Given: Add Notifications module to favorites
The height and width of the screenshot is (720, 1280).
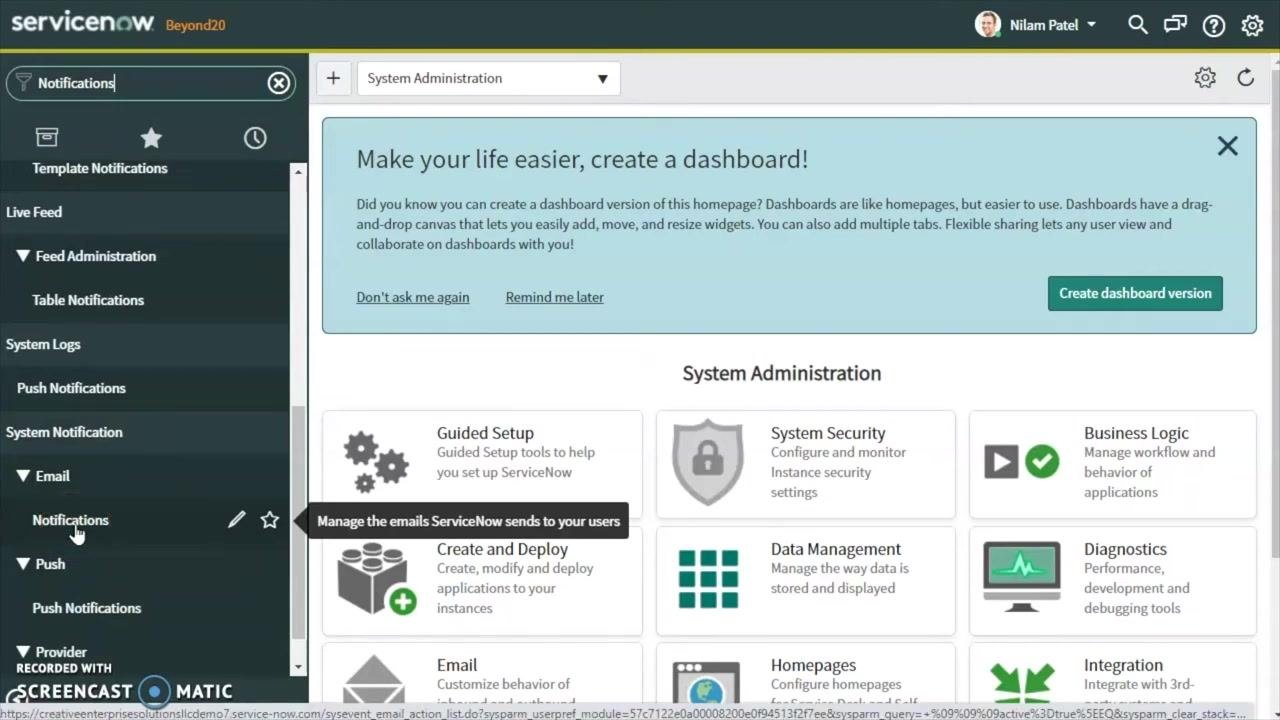Looking at the screenshot, I should pos(270,520).
